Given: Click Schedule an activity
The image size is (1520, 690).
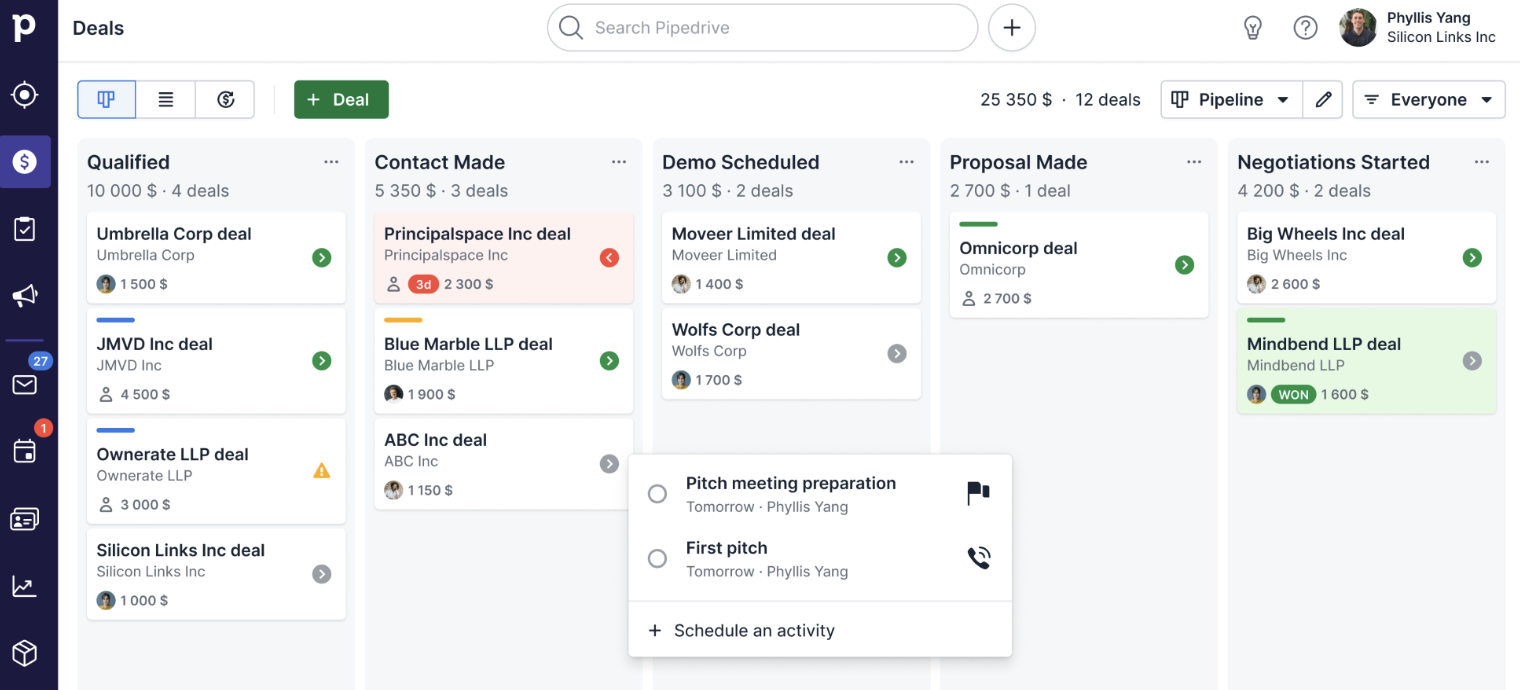Looking at the screenshot, I should point(741,631).
